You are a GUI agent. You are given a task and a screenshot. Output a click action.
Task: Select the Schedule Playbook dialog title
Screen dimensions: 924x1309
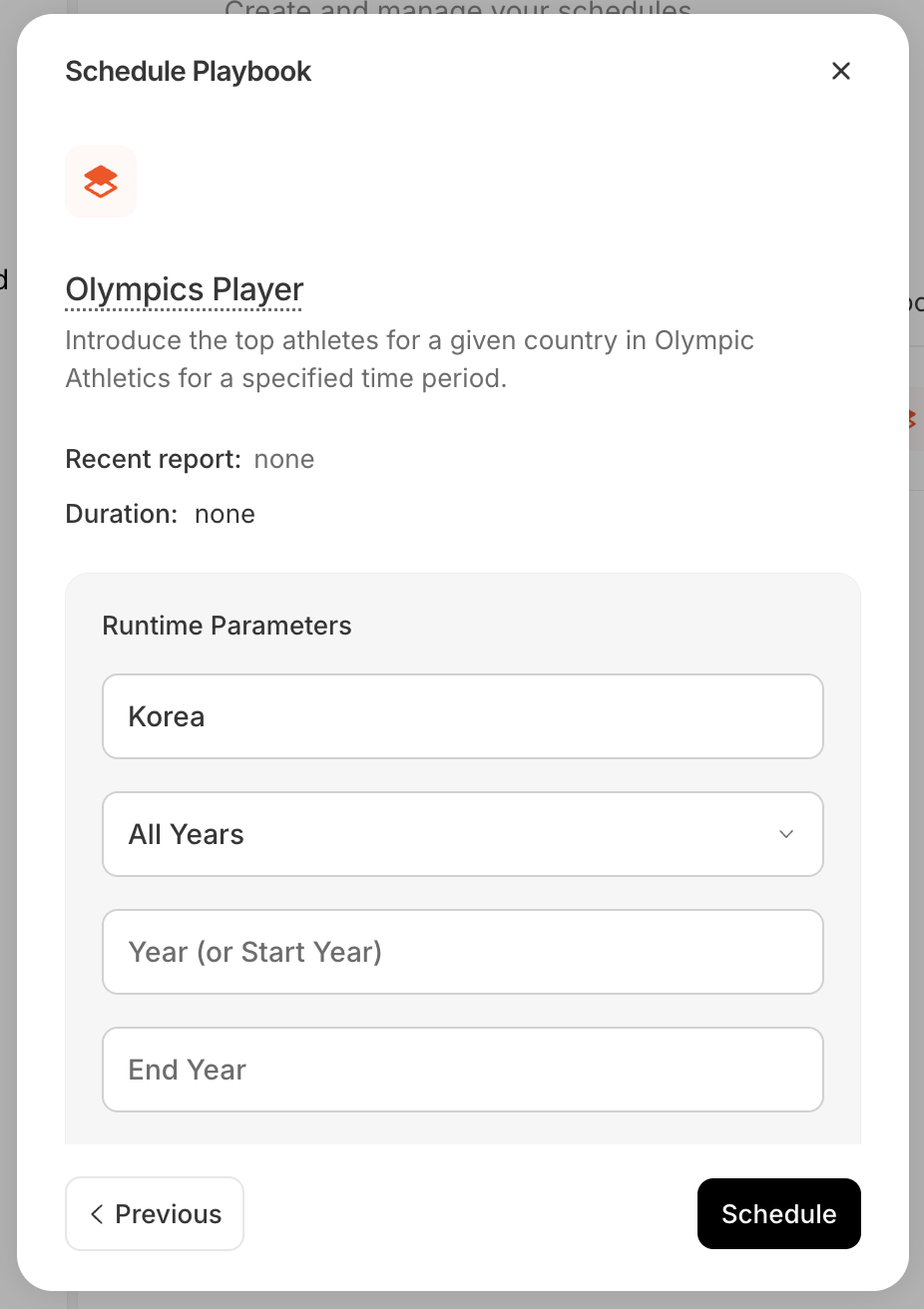point(189,71)
